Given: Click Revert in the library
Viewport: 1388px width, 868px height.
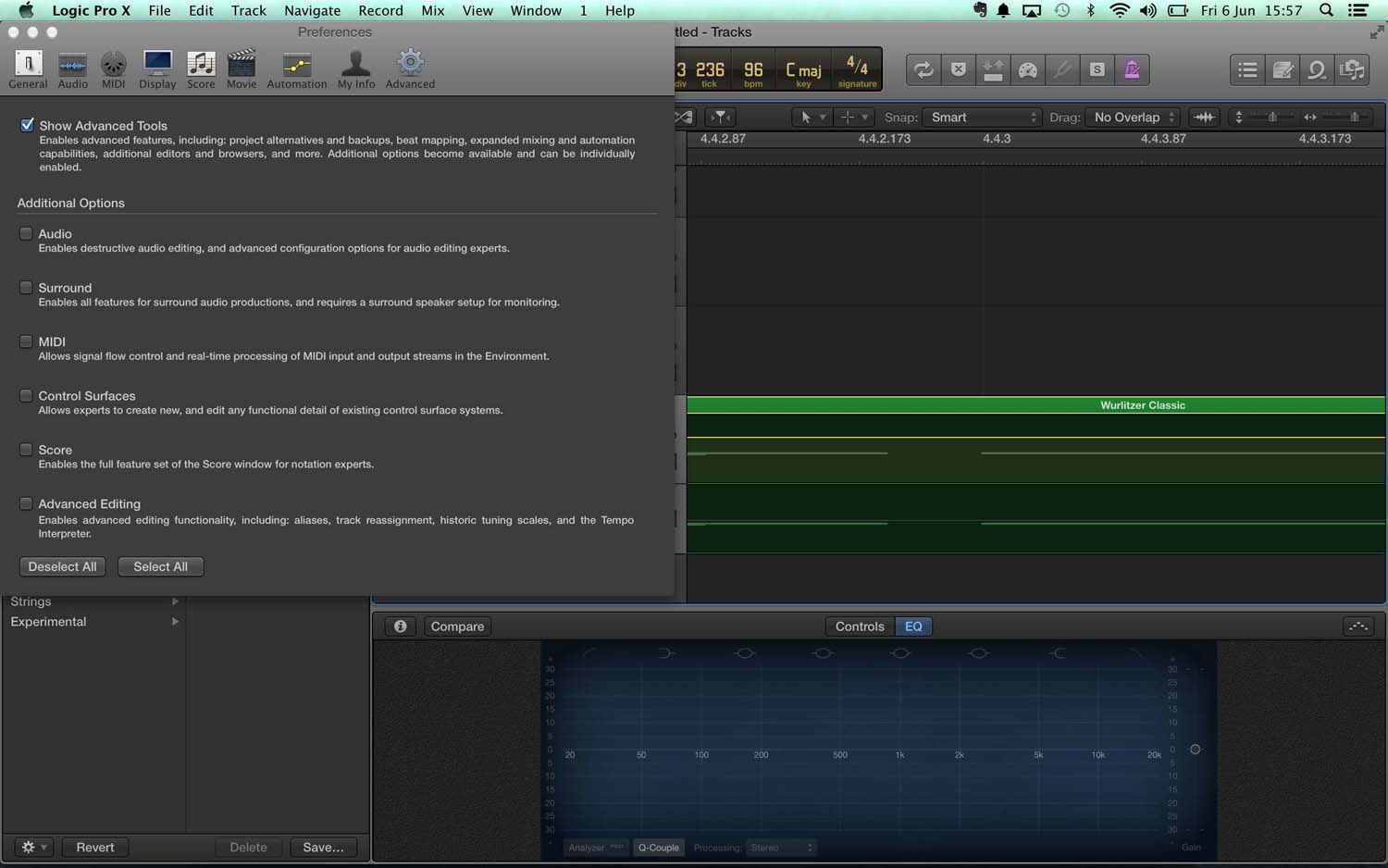Looking at the screenshot, I should [x=95, y=847].
